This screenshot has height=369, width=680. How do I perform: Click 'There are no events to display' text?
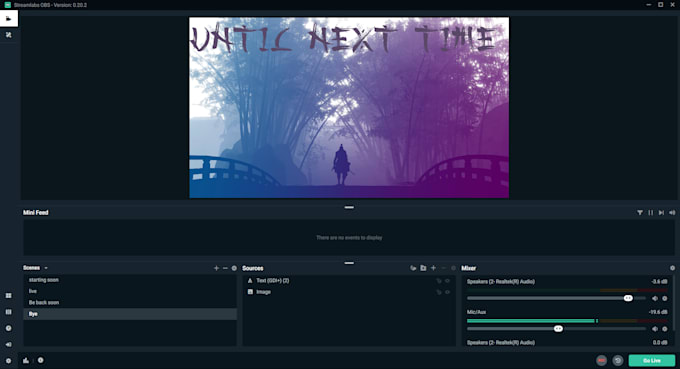[349, 238]
